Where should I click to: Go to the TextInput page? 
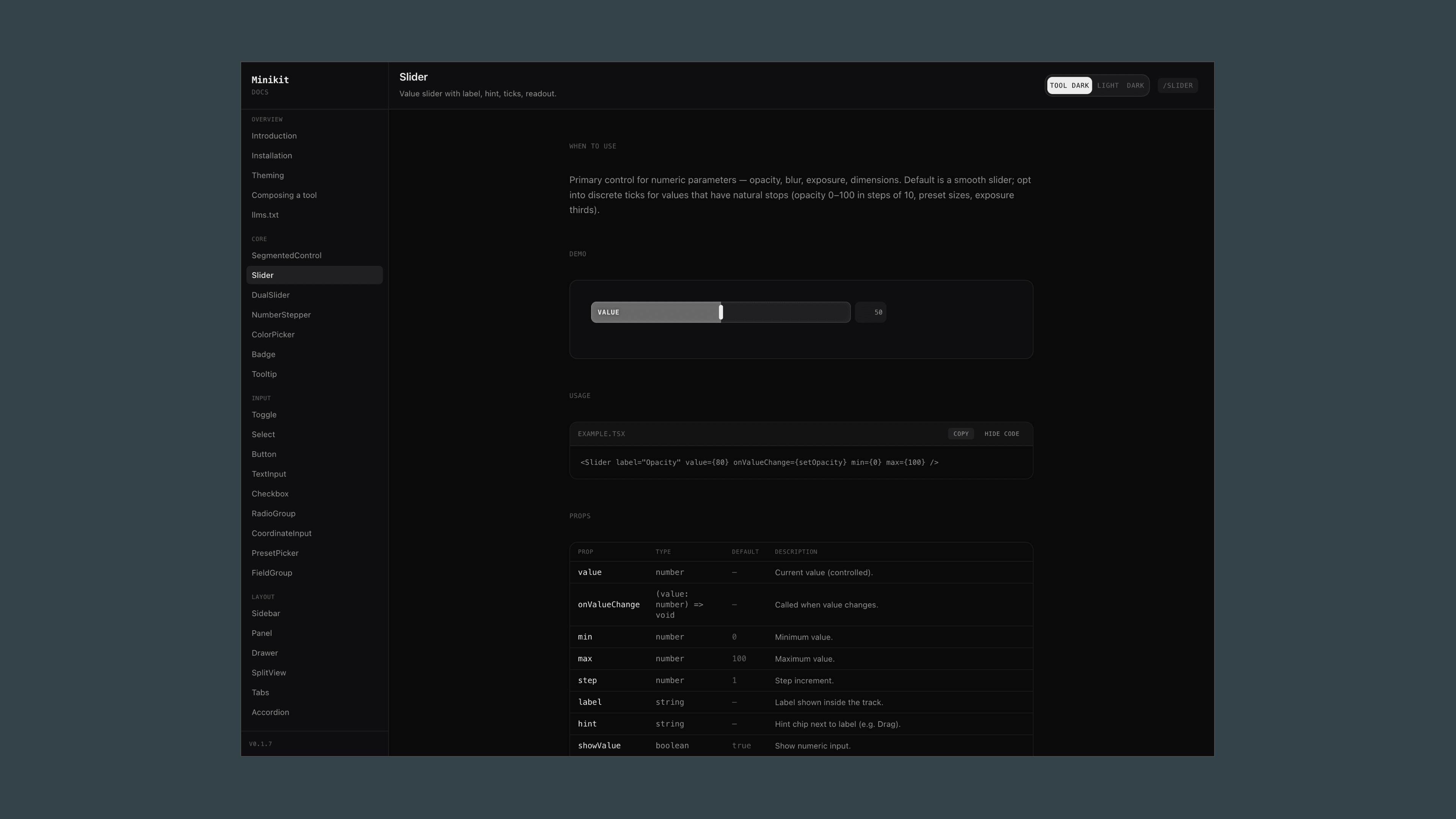(x=314, y=474)
